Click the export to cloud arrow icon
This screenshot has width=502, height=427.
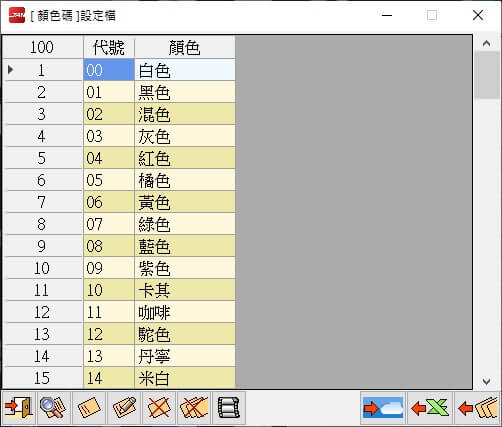(x=383, y=407)
